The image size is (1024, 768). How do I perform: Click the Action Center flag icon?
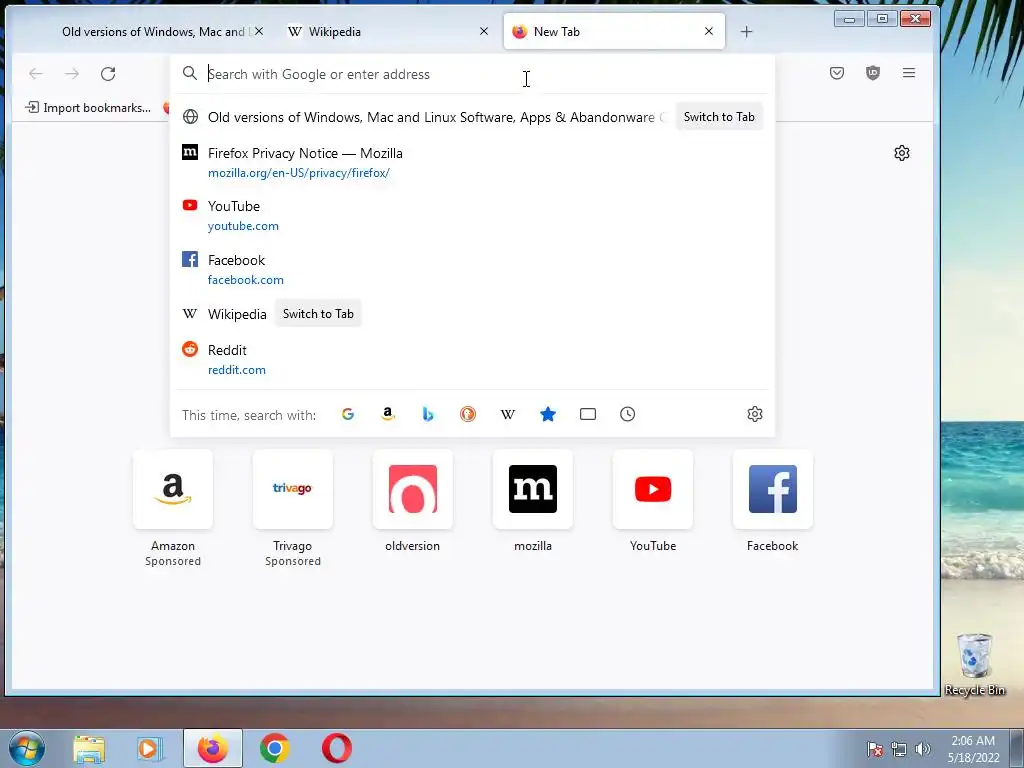pyautogui.click(x=875, y=749)
